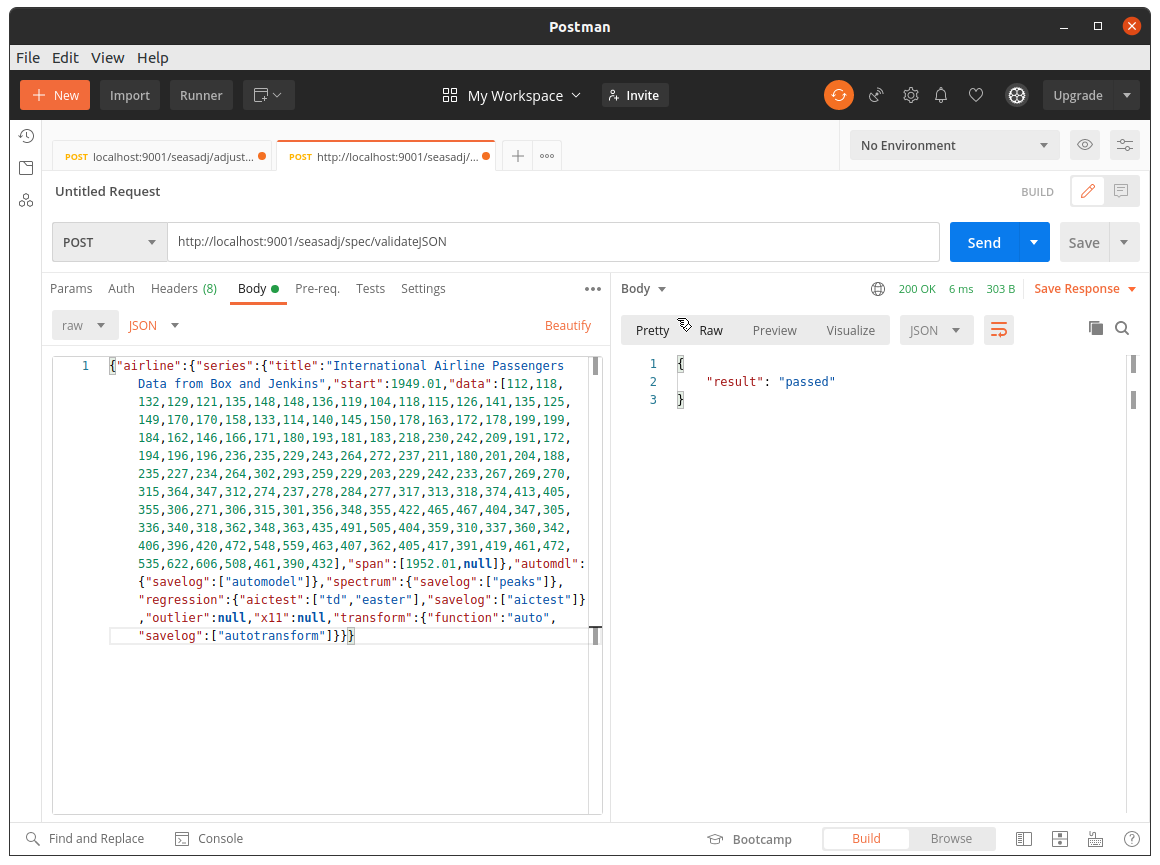This screenshot has height=865, width=1160.
Task: Expand the No Environment dropdown
Action: [954, 145]
